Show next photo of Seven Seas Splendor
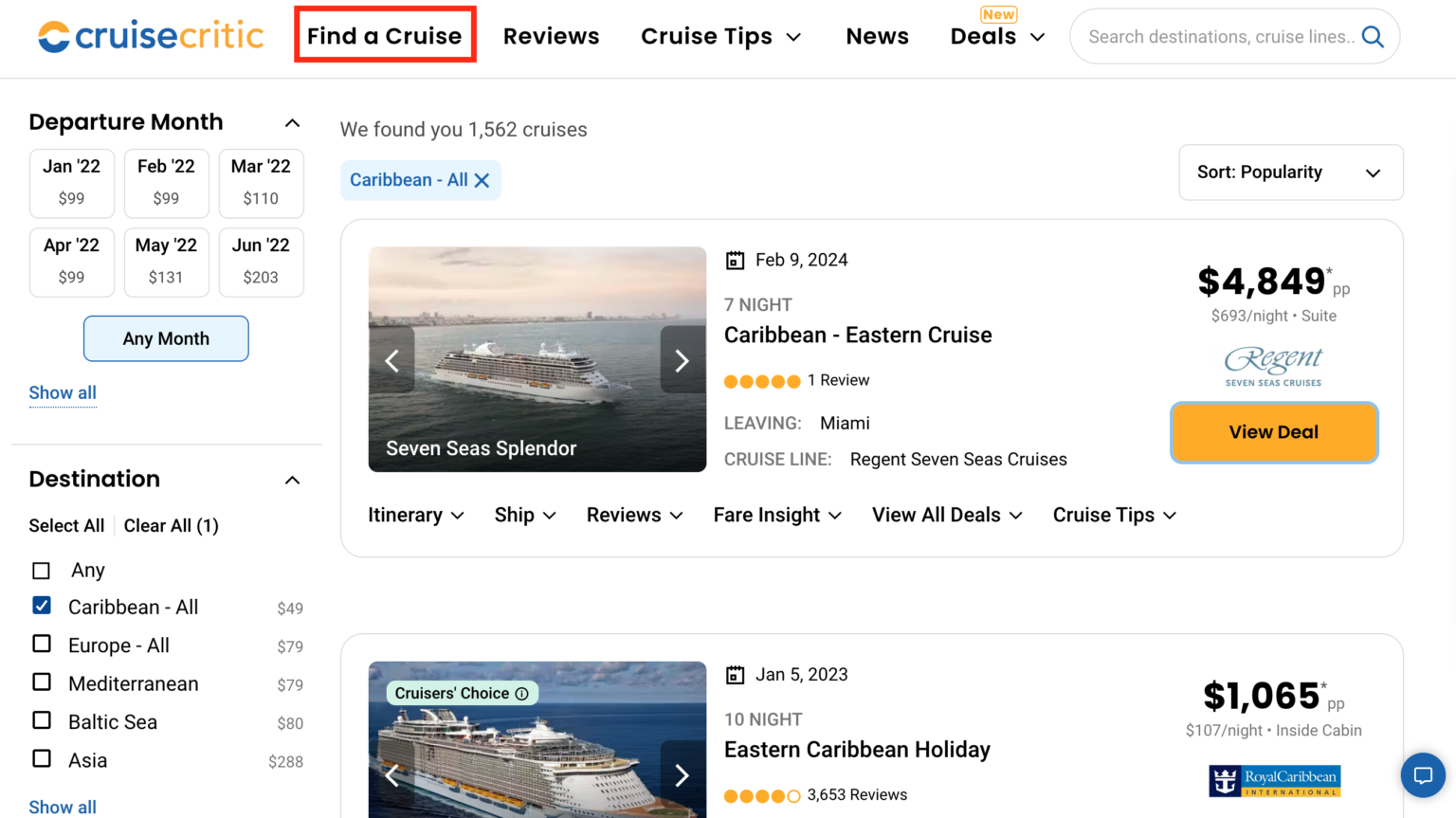Image resolution: width=1456 pixels, height=818 pixels. coord(682,360)
